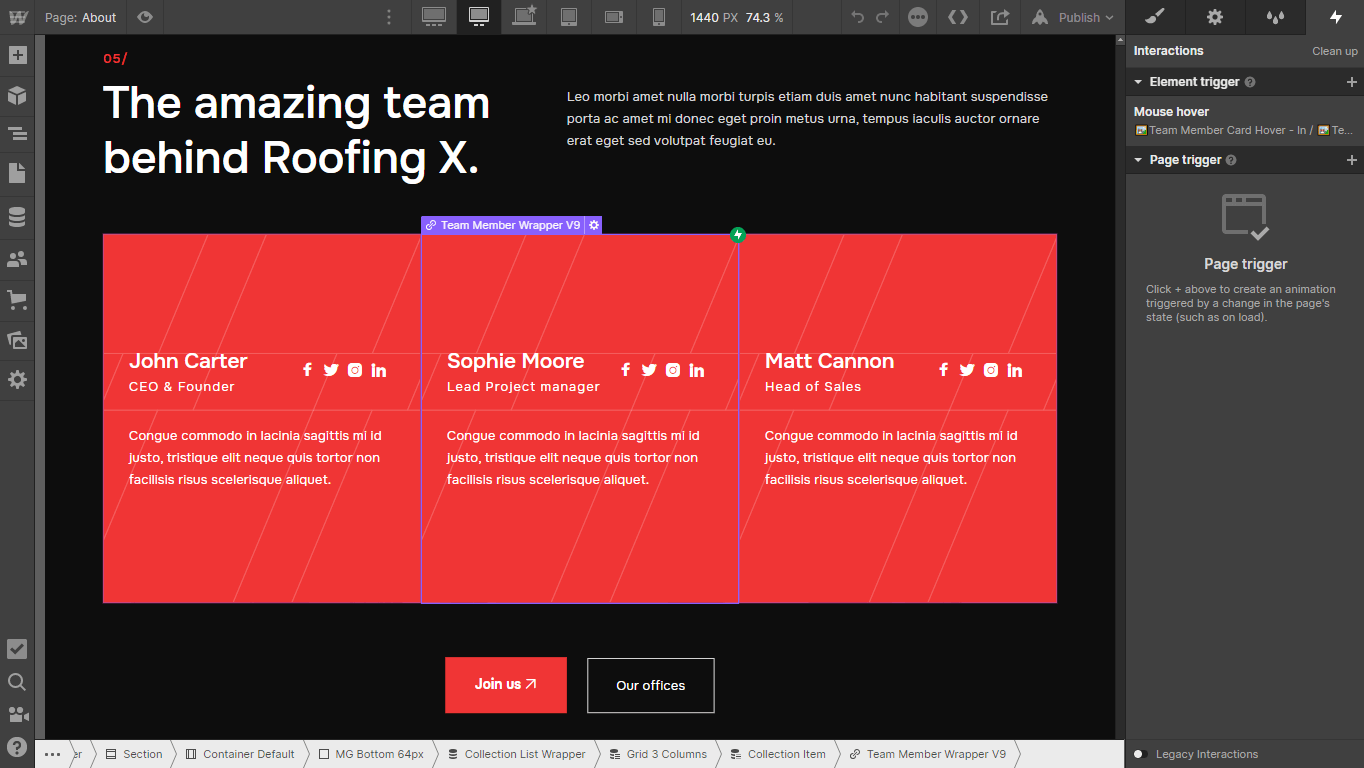Select Grid 3 Columns in the breadcrumb

coord(666,754)
